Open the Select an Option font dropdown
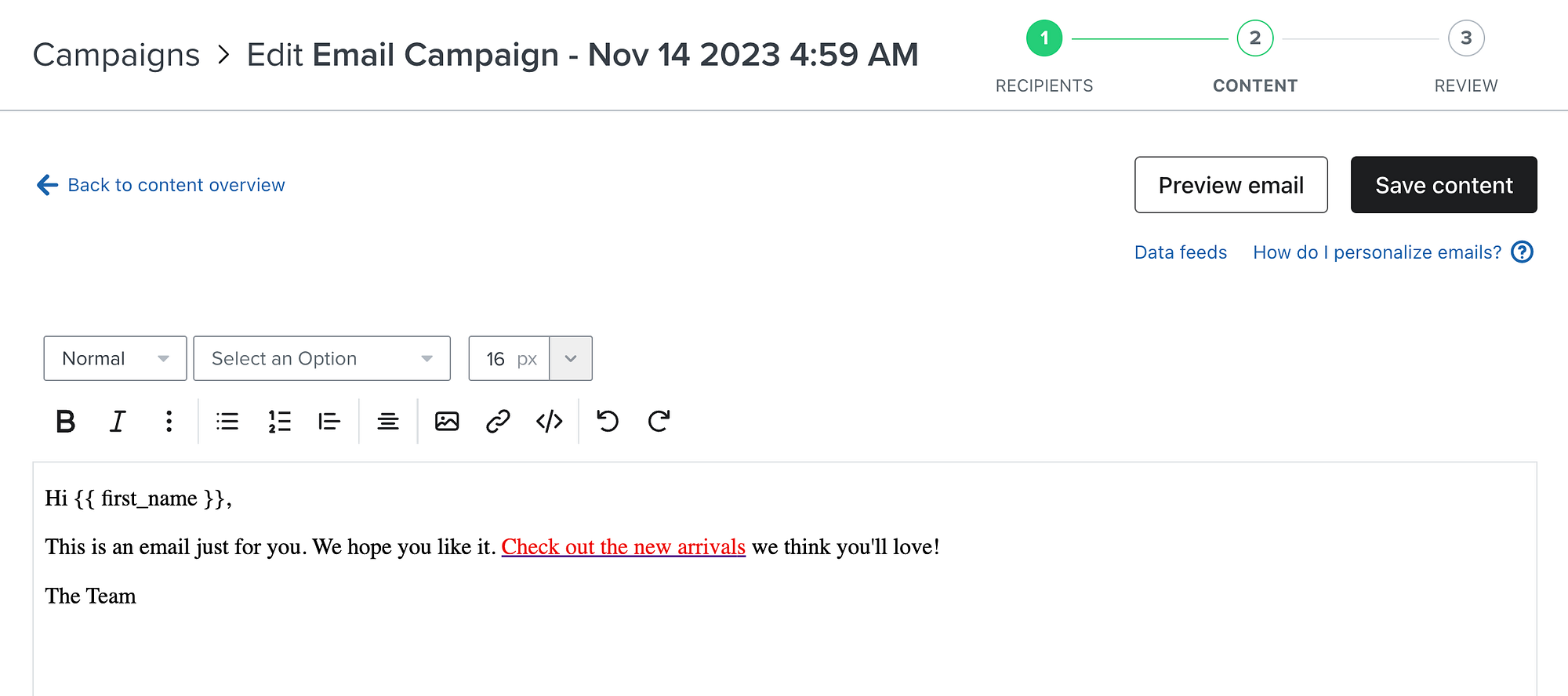The height and width of the screenshot is (696, 1568). coord(321,358)
